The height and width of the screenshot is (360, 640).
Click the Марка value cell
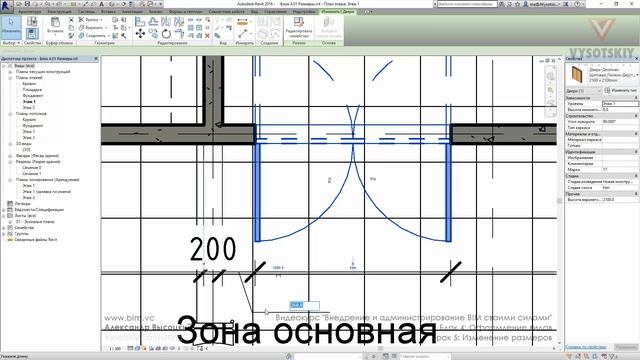620,169
